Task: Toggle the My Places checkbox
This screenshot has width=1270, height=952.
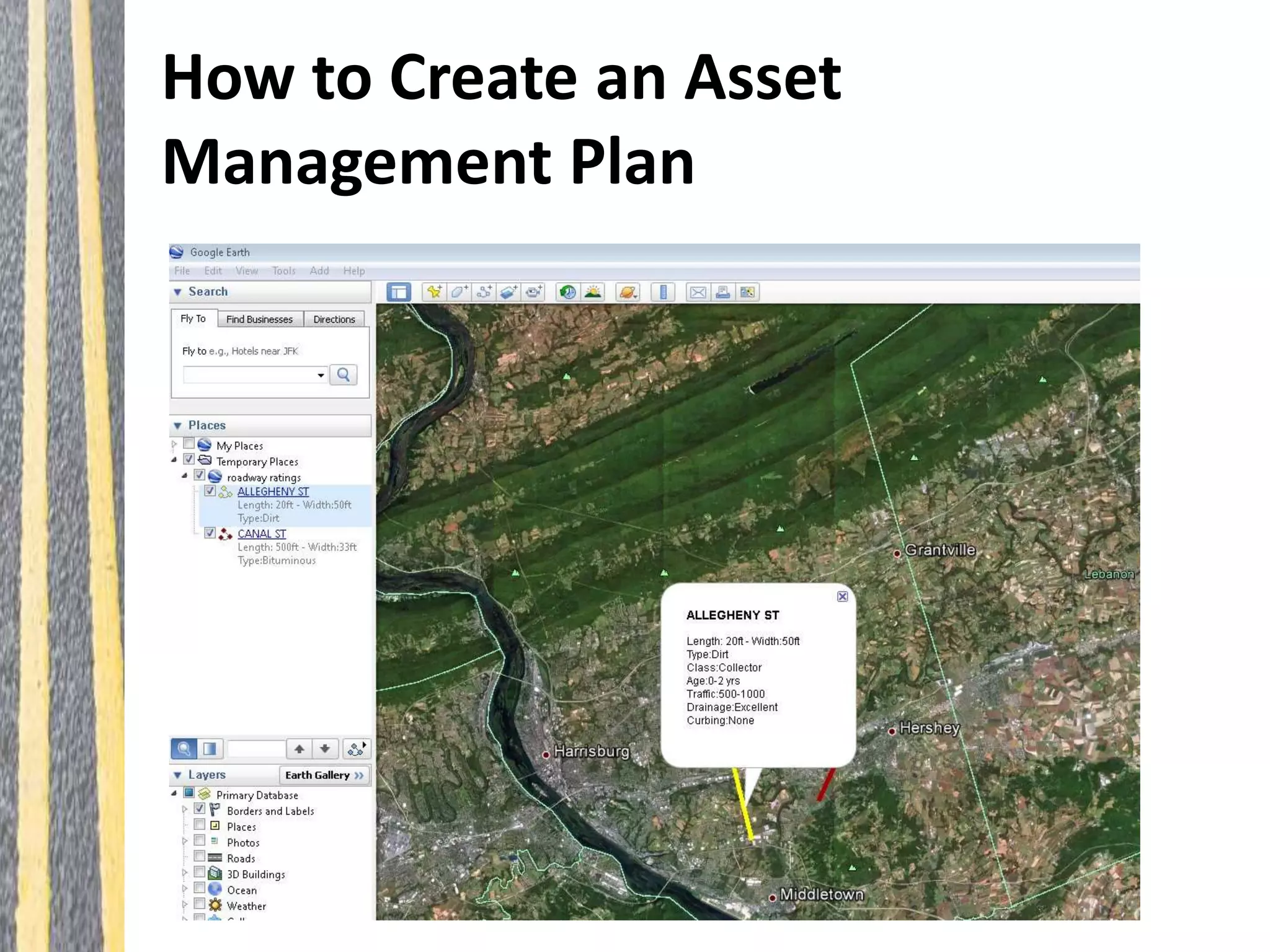Action: click(x=189, y=444)
